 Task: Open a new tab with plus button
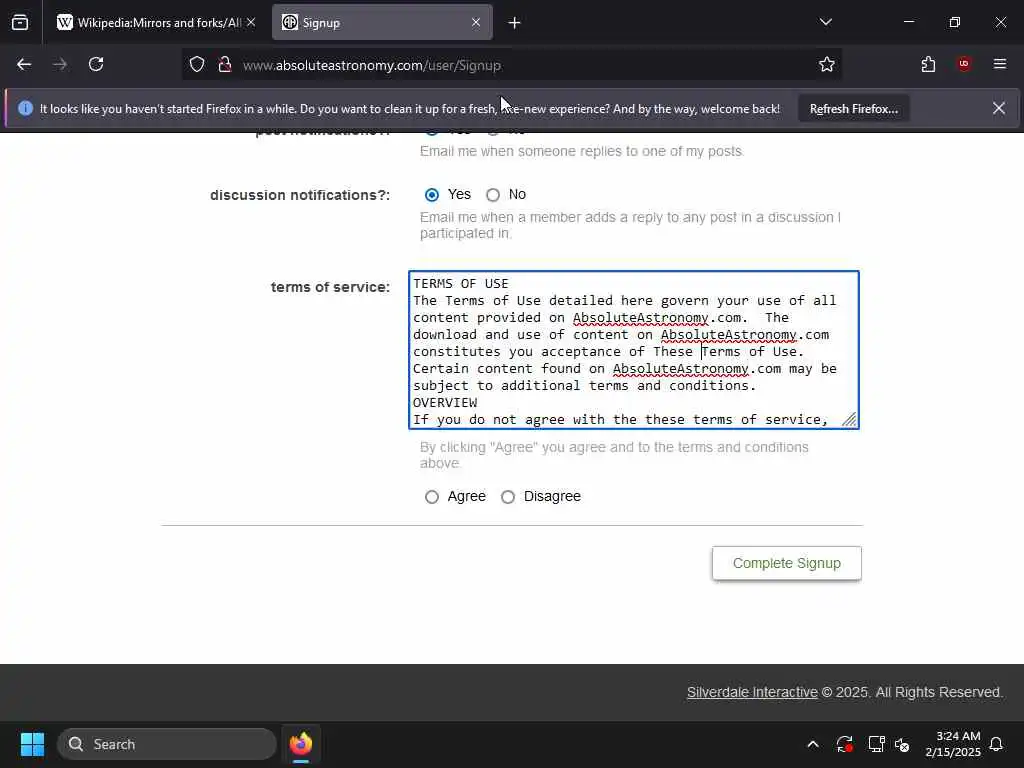coord(514,23)
